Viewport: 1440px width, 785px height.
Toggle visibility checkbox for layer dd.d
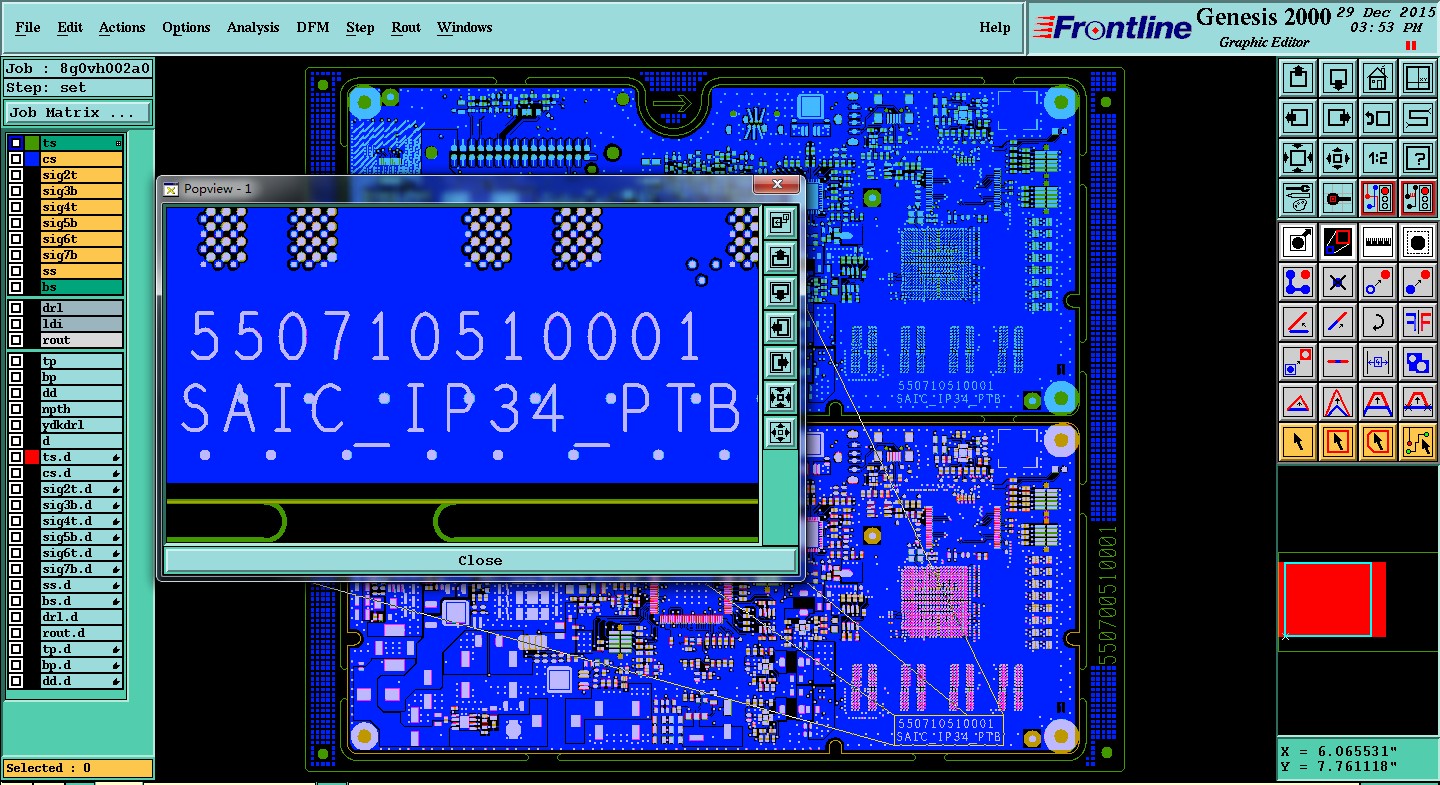tap(16, 681)
